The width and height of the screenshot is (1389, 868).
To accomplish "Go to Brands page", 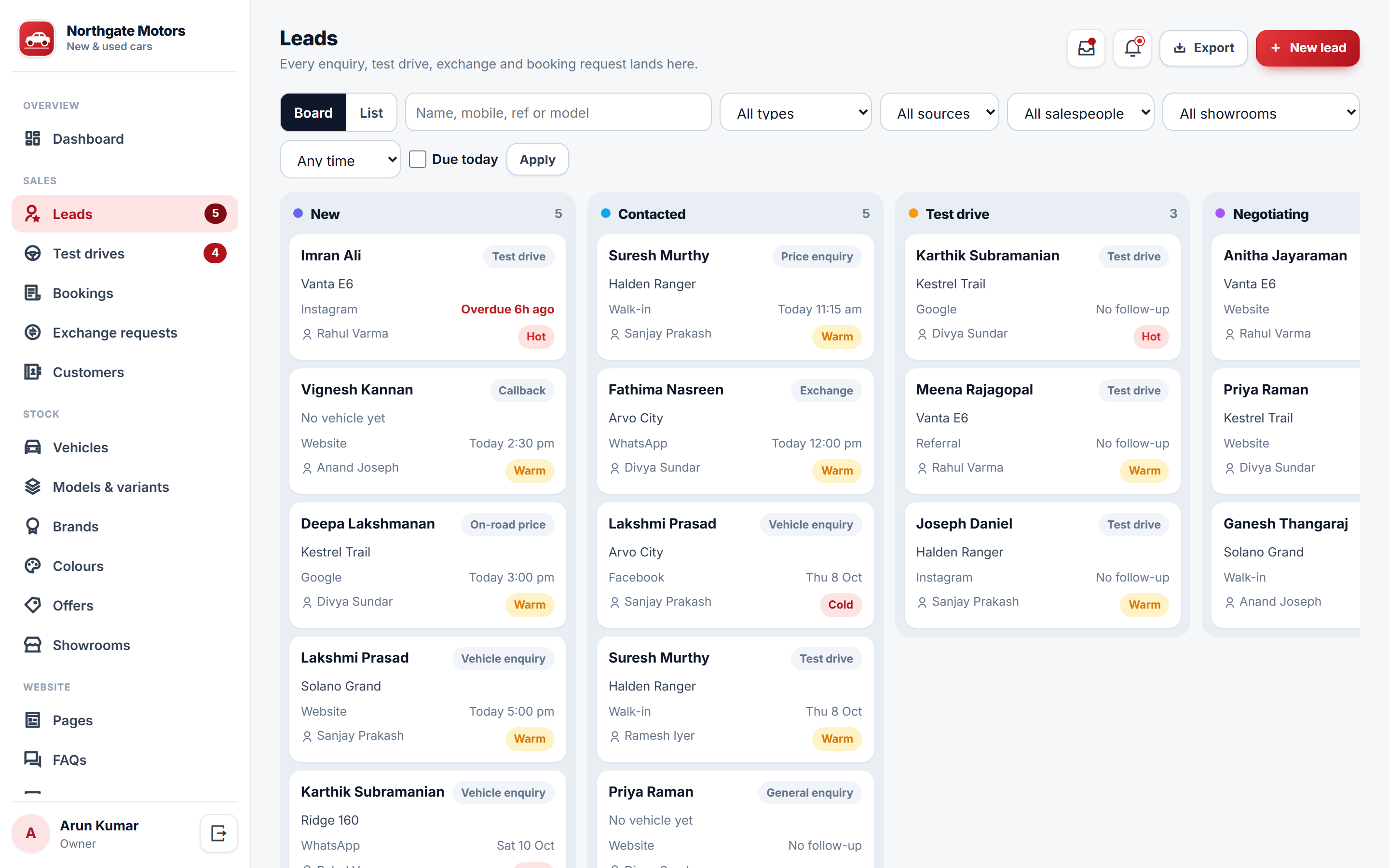I will tap(124, 527).
